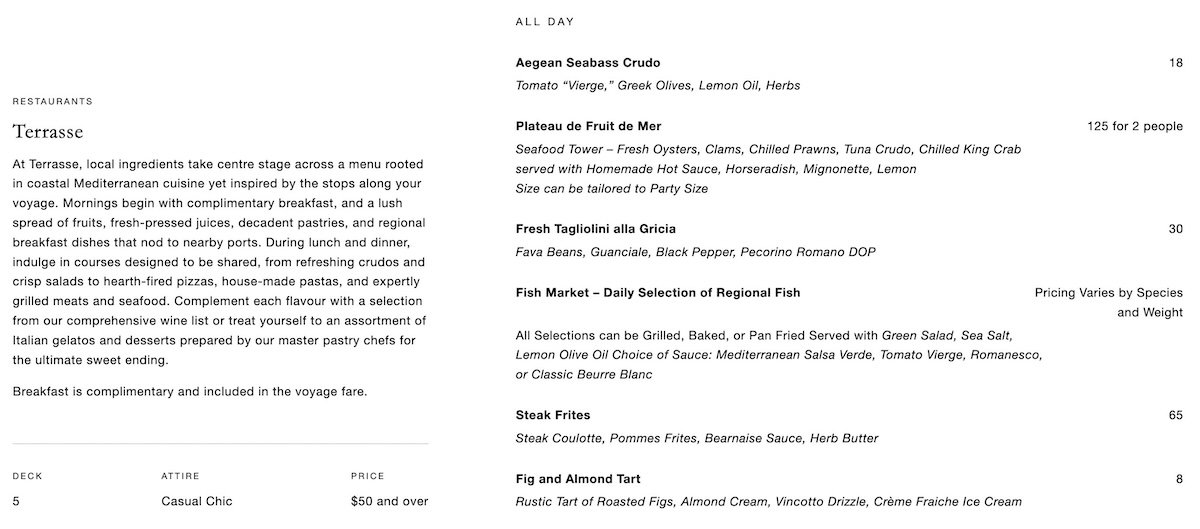
Task: Click the DECK label
Action: coord(28,477)
